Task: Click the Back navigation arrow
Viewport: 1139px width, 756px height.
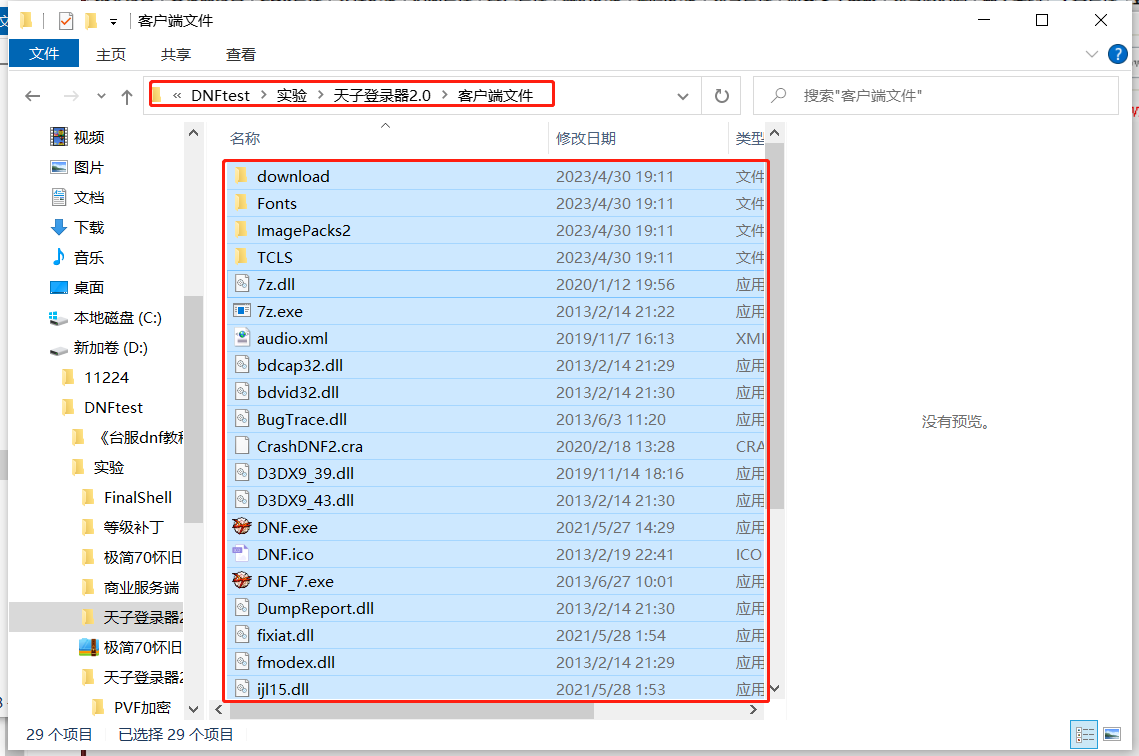Action: pyautogui.click(x=32, y=96)
